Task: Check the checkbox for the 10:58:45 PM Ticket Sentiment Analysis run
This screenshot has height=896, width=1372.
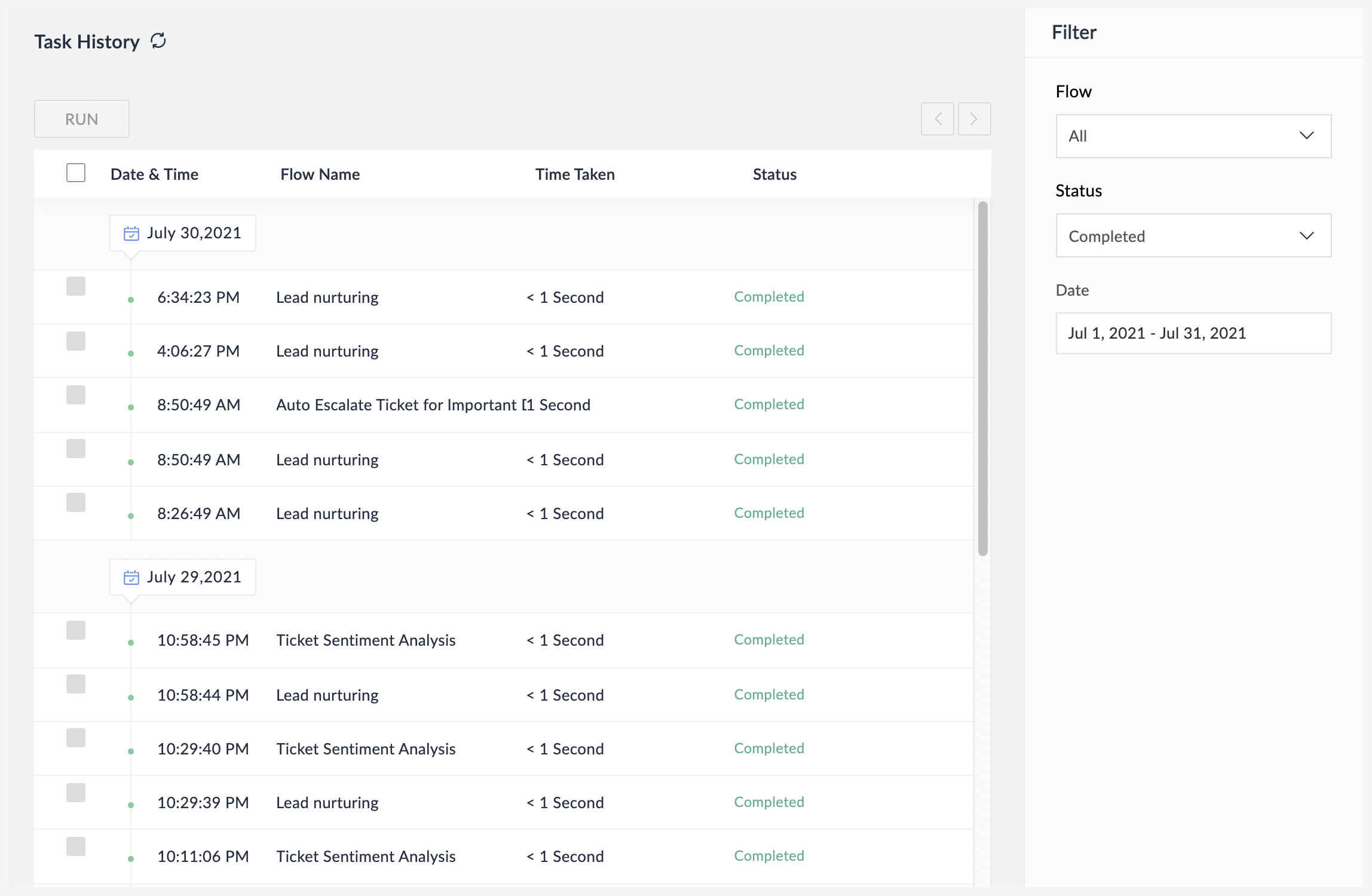Action: [x=76, y=630]
